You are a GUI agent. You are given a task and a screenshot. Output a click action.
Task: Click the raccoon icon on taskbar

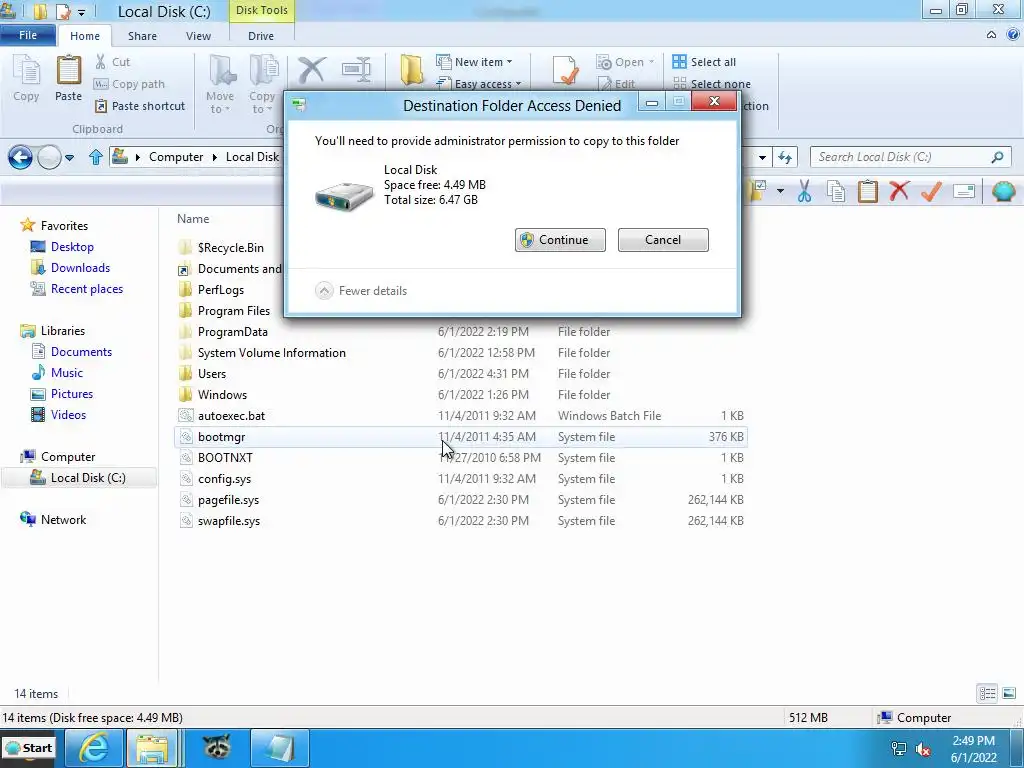[x=216, y=748]
